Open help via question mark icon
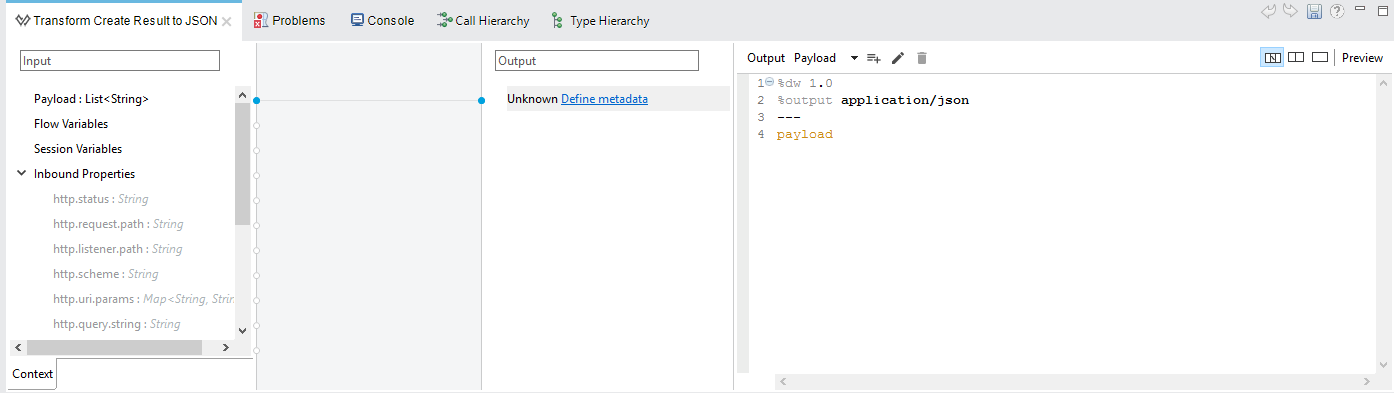The image size is (1394, 393). (x=1337, y=11)
